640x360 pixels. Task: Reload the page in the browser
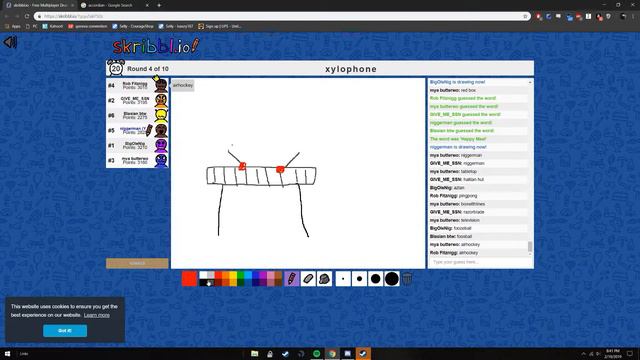click(x=27, y=16)
